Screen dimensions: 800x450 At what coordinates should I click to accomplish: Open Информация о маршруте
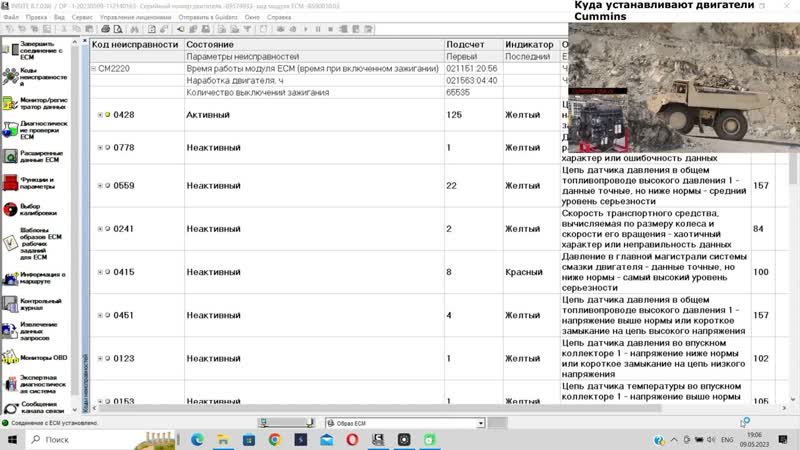[x=35, y=278]
